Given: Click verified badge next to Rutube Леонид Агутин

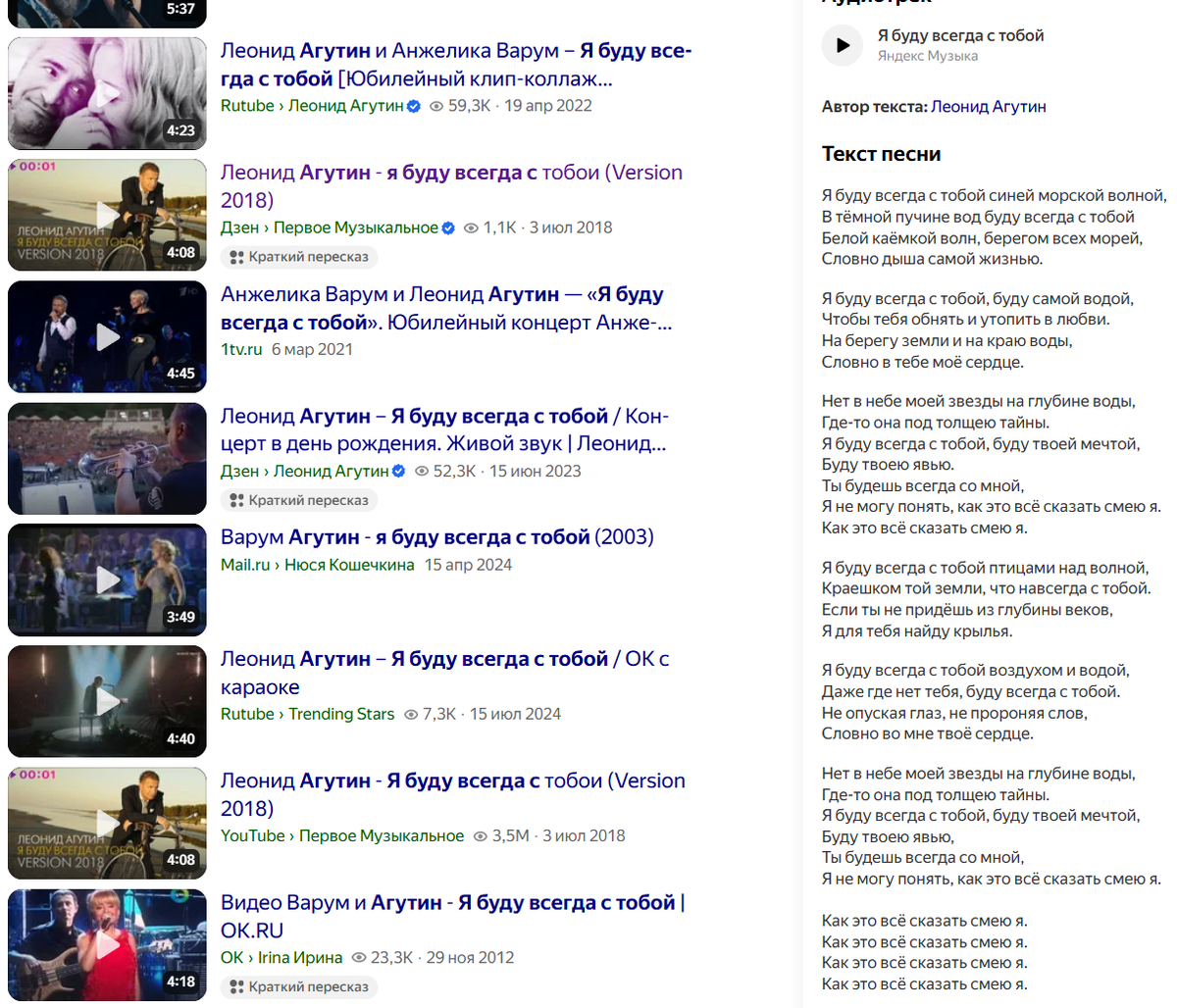Looking at the screenshot, I should (414, 106).
